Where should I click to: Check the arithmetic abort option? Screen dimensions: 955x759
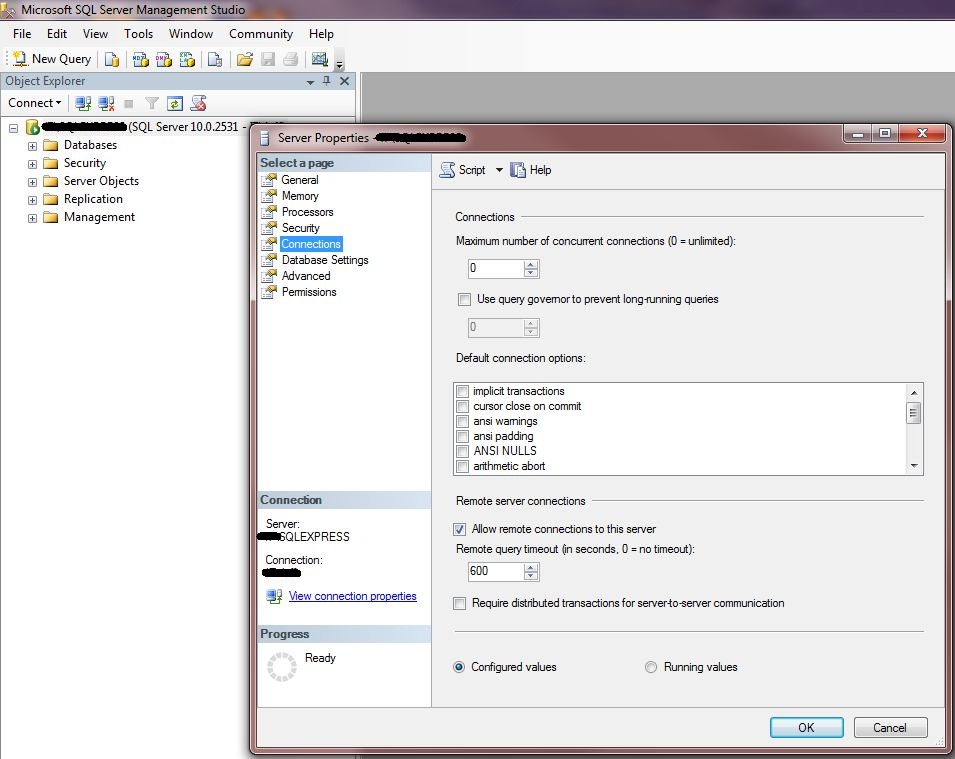(x=463, y=466)
